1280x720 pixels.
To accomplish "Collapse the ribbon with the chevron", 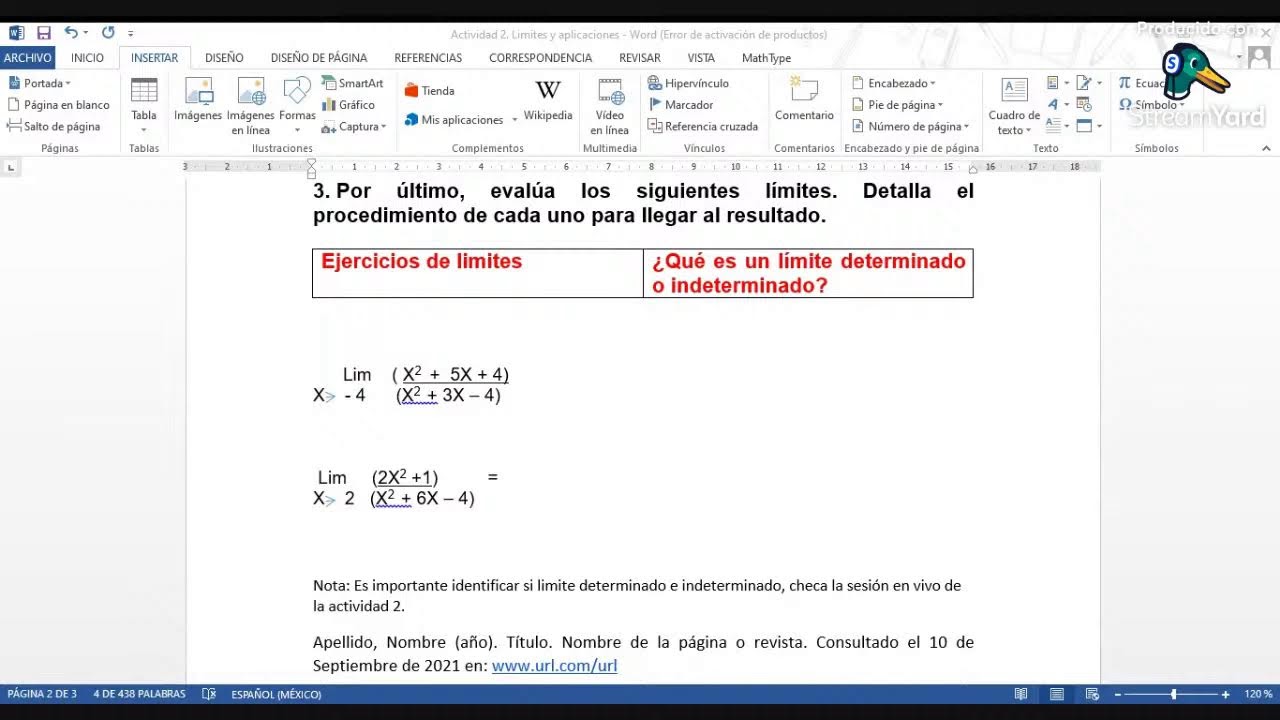I will click(1266, 148).
